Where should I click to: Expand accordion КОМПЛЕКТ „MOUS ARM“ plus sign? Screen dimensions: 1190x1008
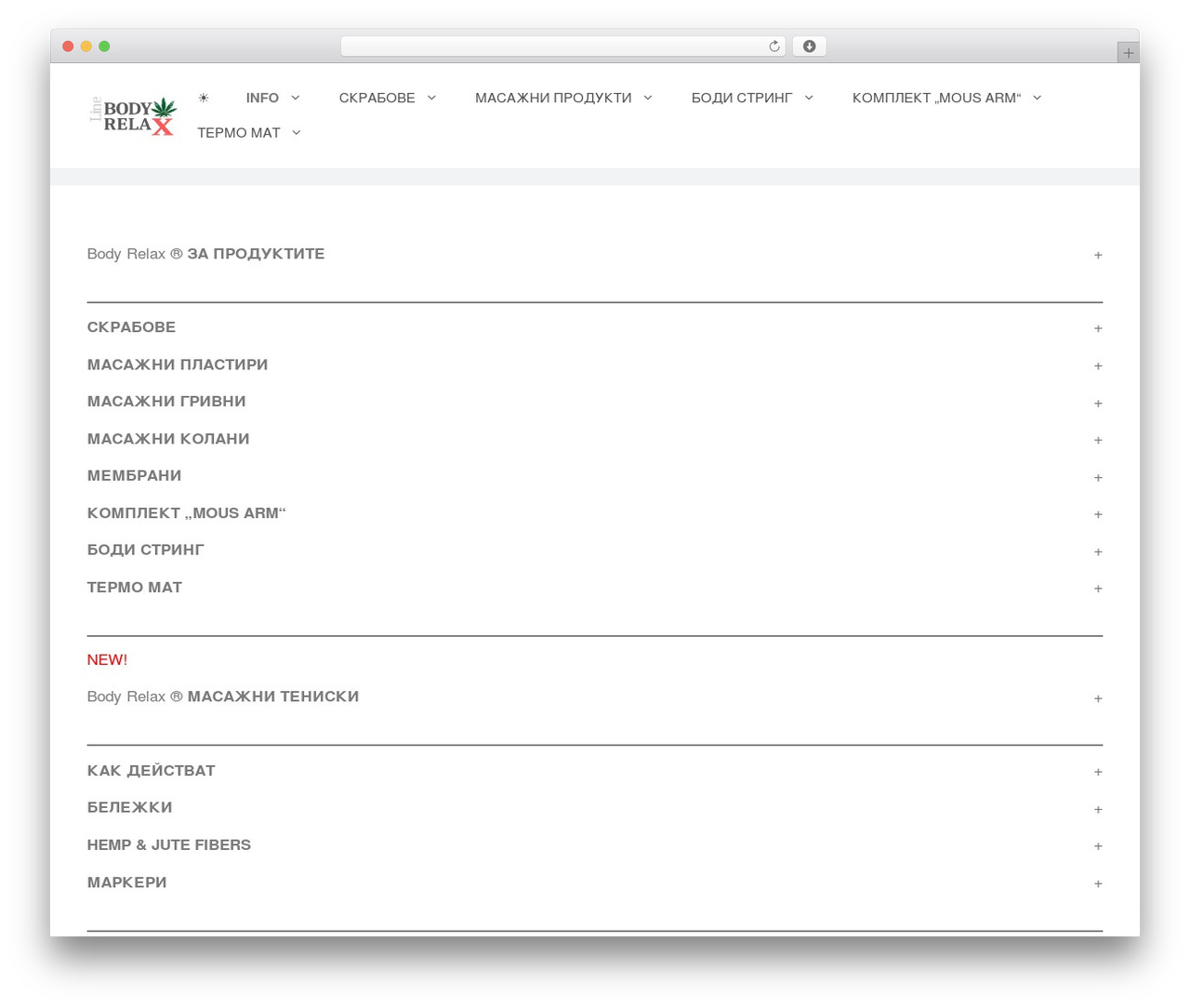point(1098,514)
